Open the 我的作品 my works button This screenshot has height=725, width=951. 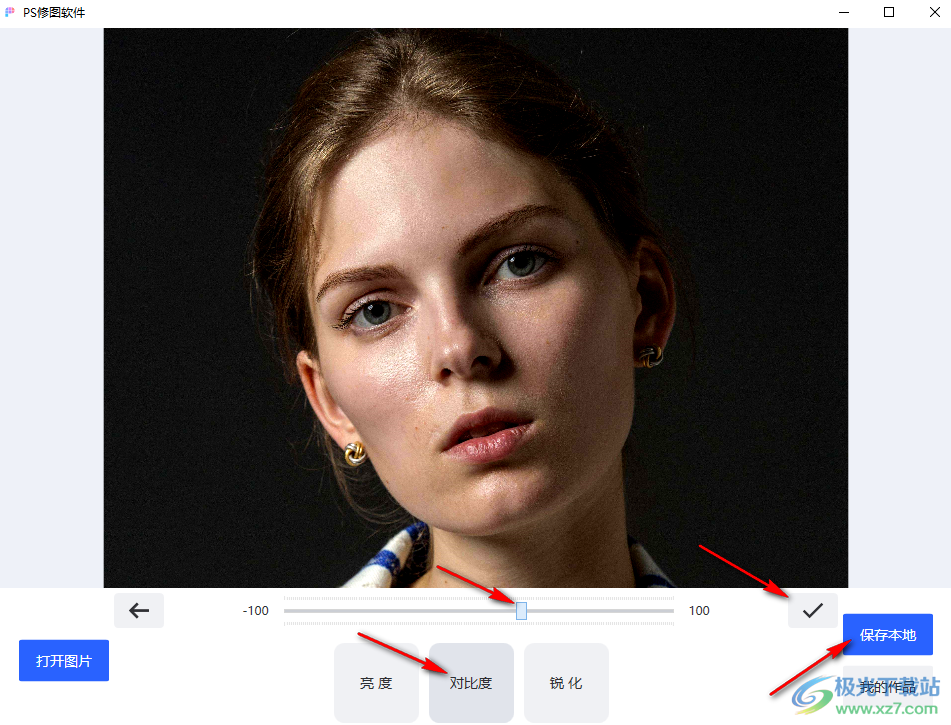coord(888,687)
